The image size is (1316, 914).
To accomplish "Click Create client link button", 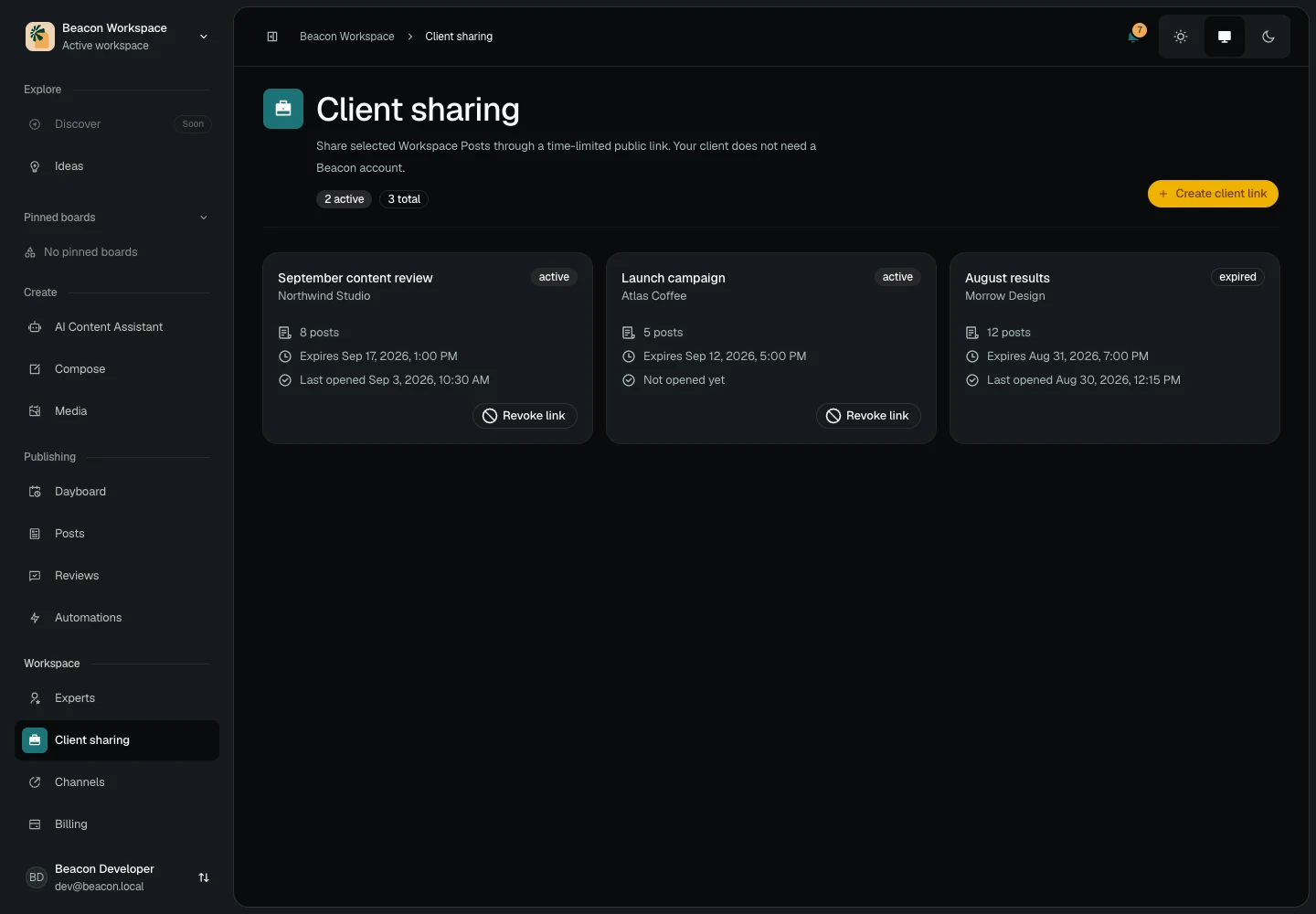I will coord(1213,194).
